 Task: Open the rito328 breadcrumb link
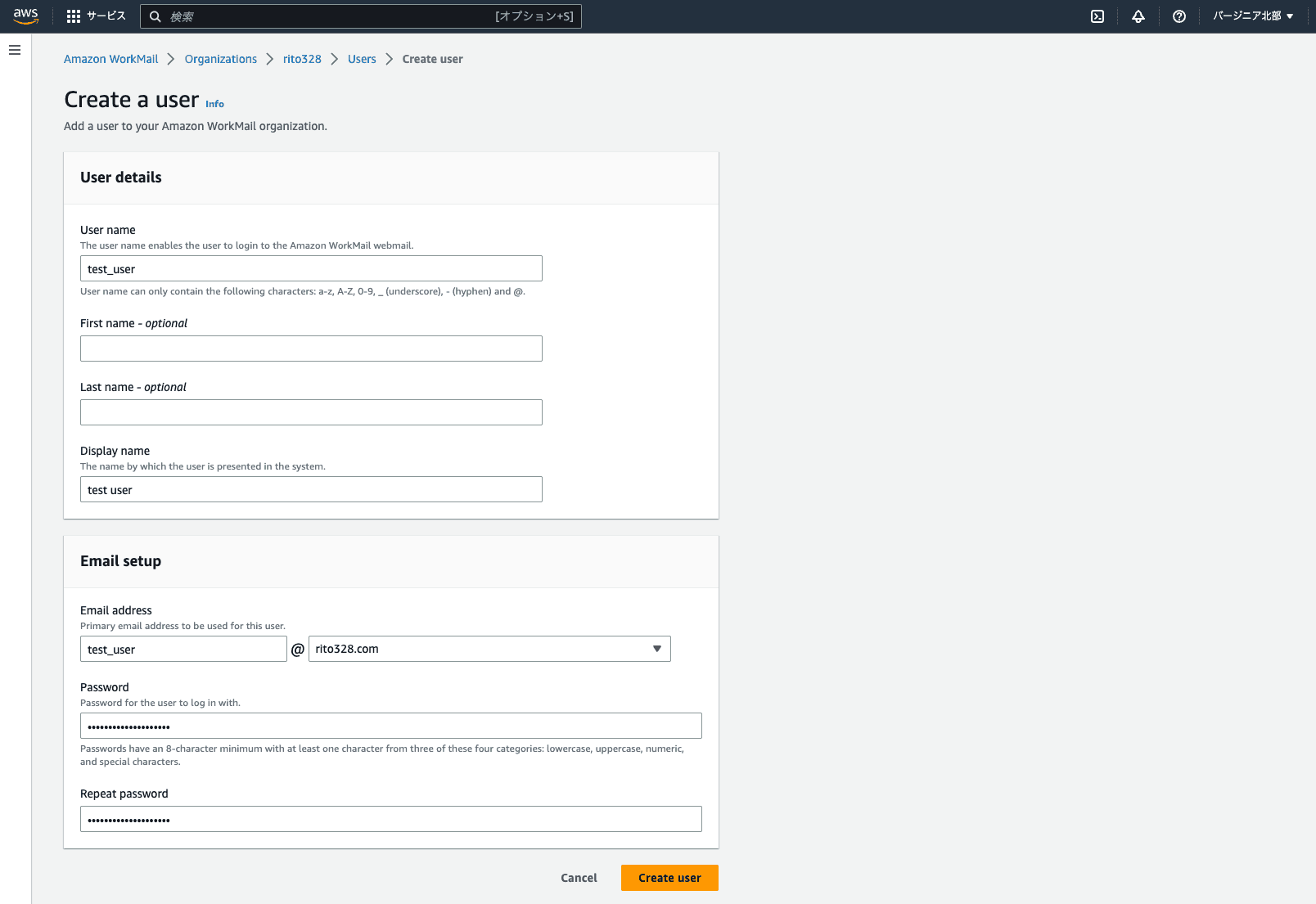302,59
